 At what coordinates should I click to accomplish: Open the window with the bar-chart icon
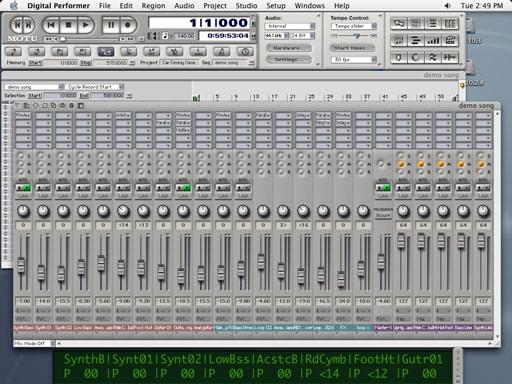433,40
